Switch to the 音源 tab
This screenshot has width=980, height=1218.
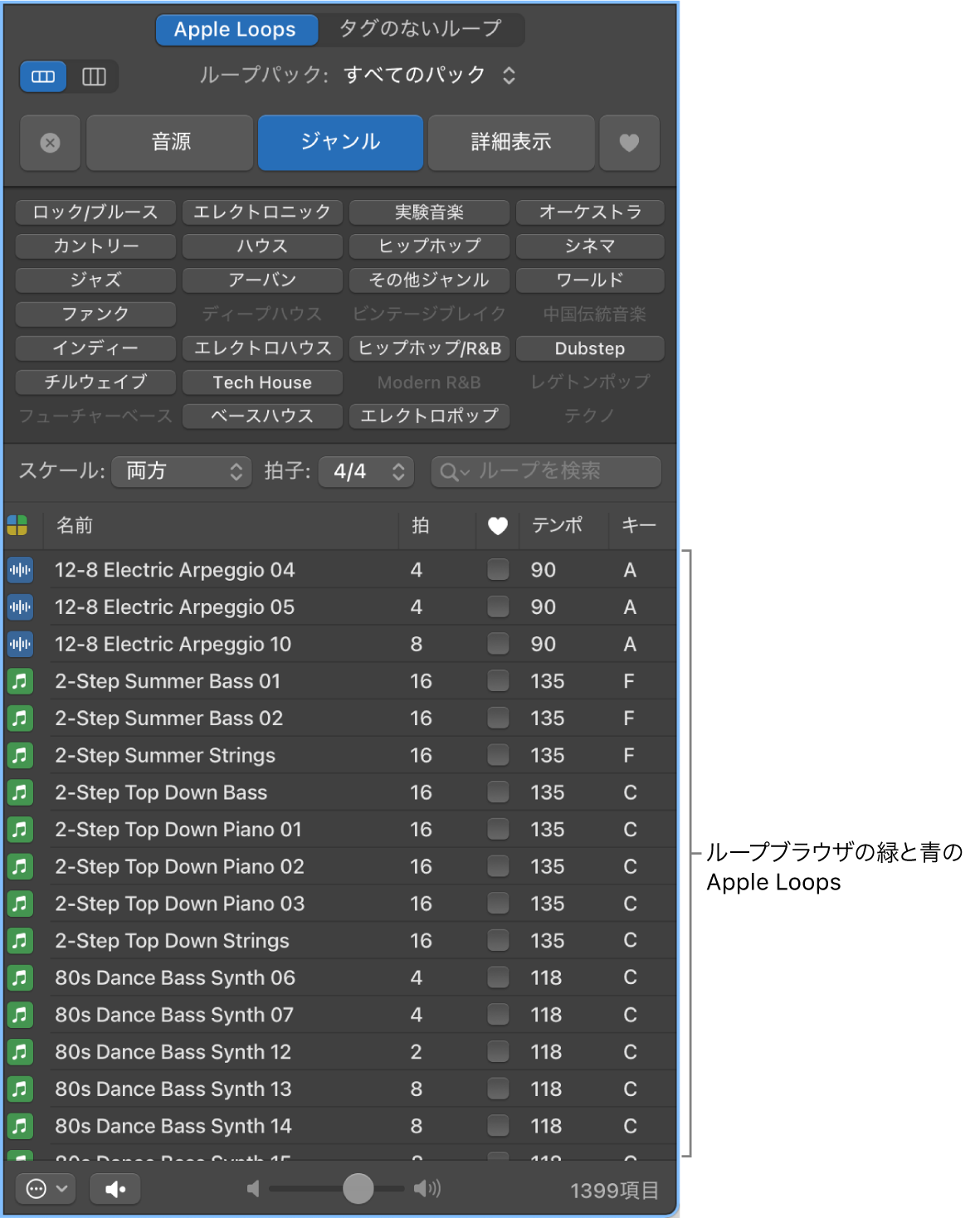click(170, 143)
